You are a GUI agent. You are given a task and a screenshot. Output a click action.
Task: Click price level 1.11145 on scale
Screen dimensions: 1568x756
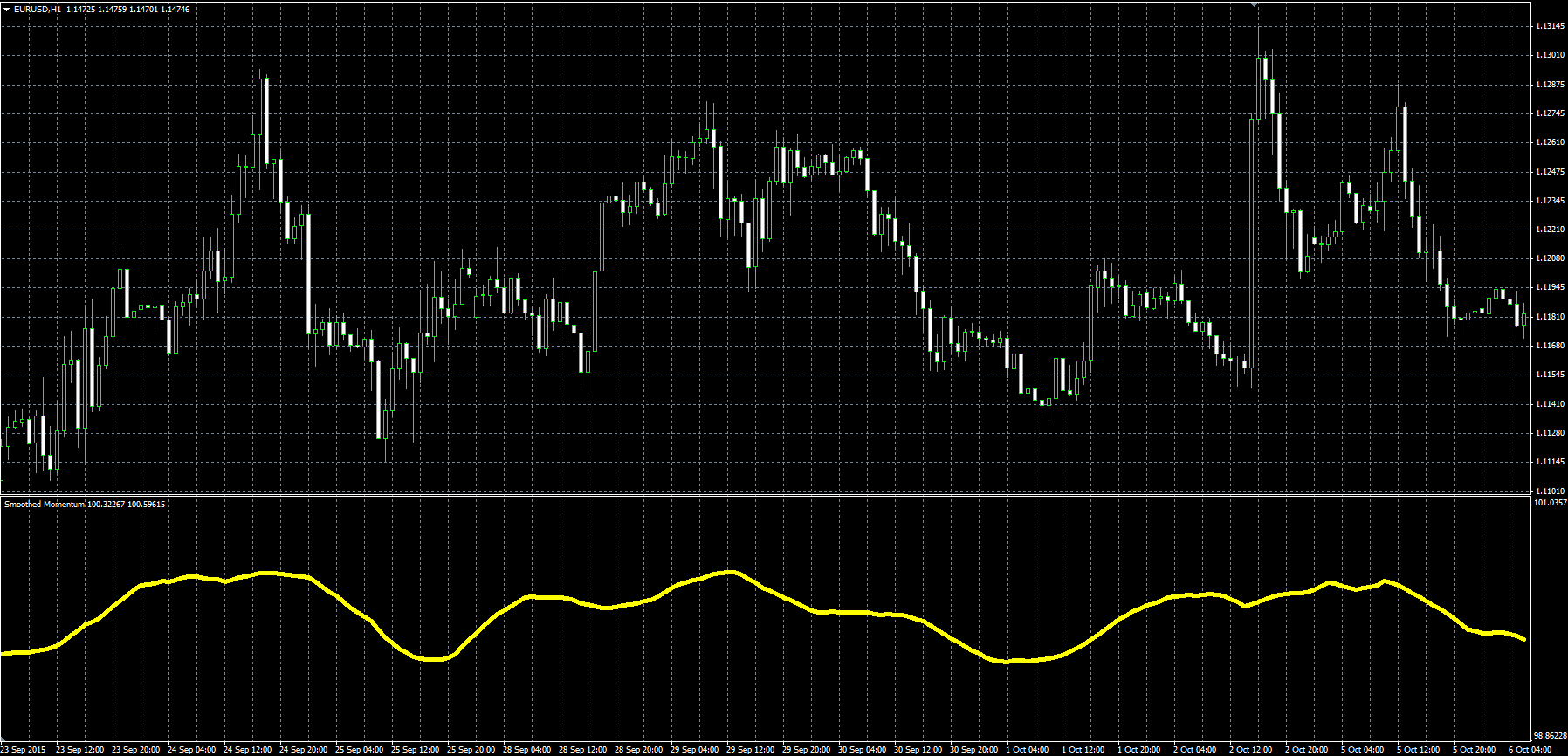1550,462
